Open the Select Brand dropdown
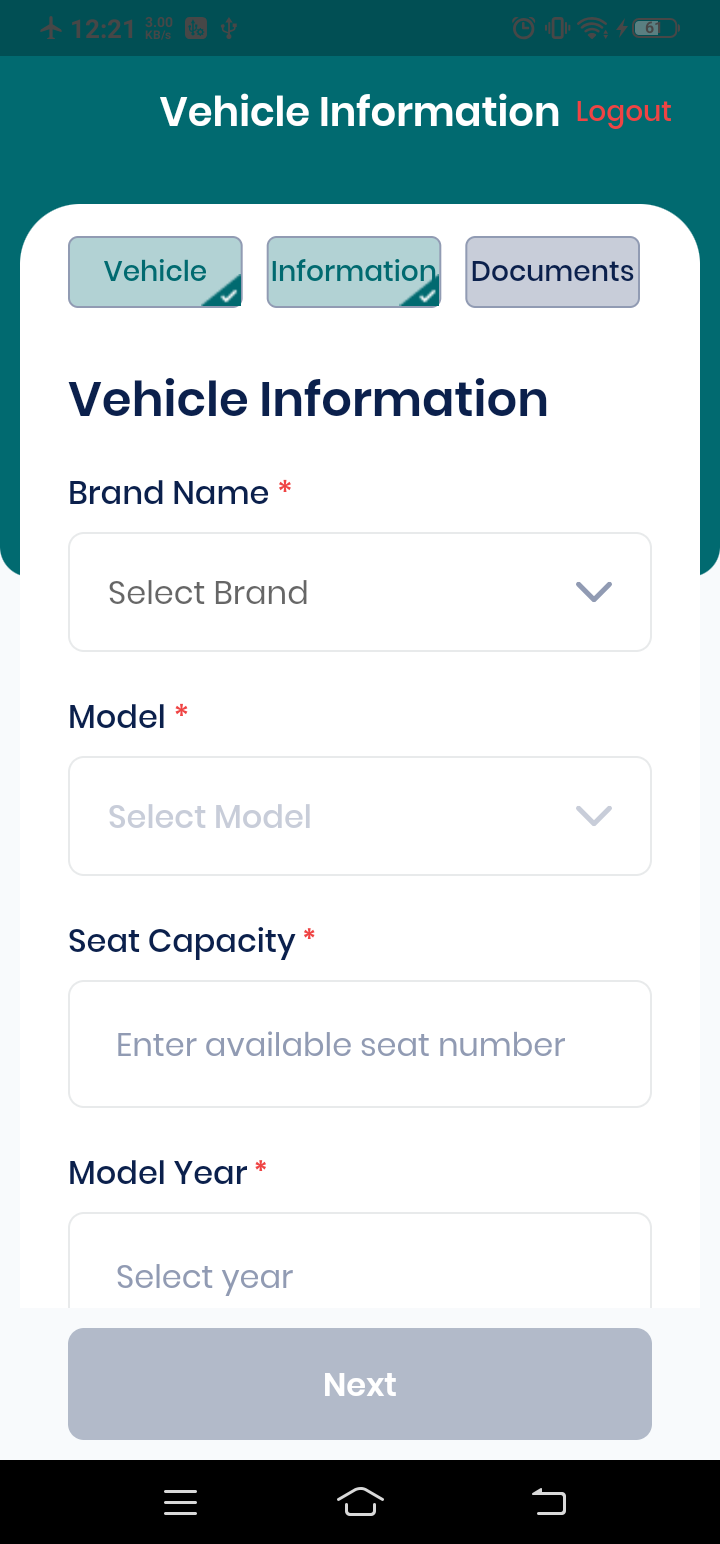This screenshot has width=720, height=1544. pos(360,592)
